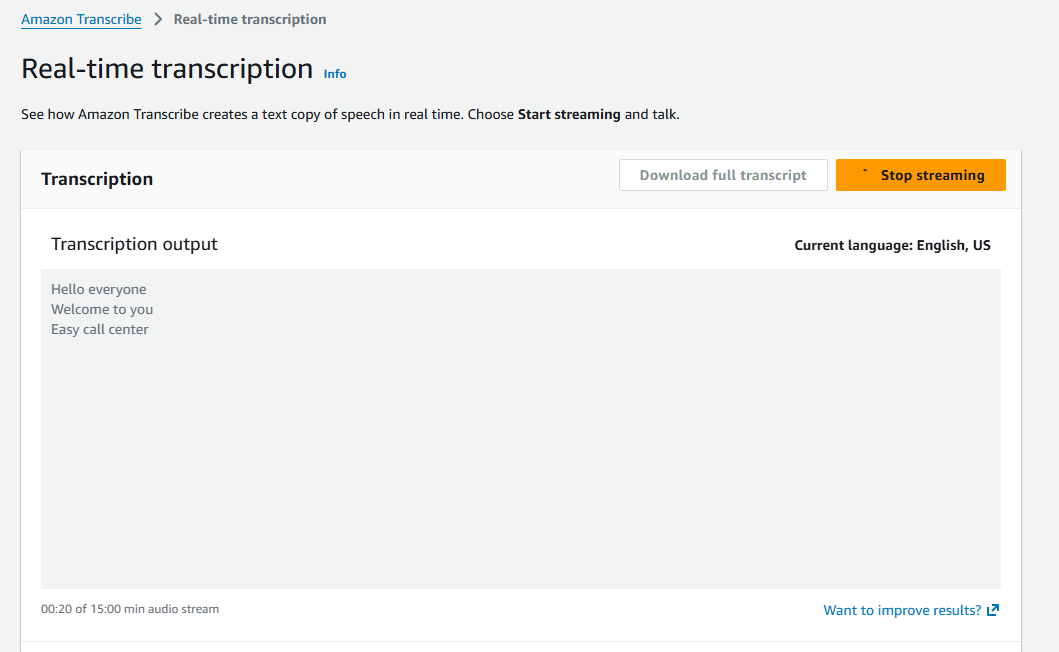This screenshot has width=1059, height=652.
Task: Click the Current language: English, US label
Action: tap(892, 245)
